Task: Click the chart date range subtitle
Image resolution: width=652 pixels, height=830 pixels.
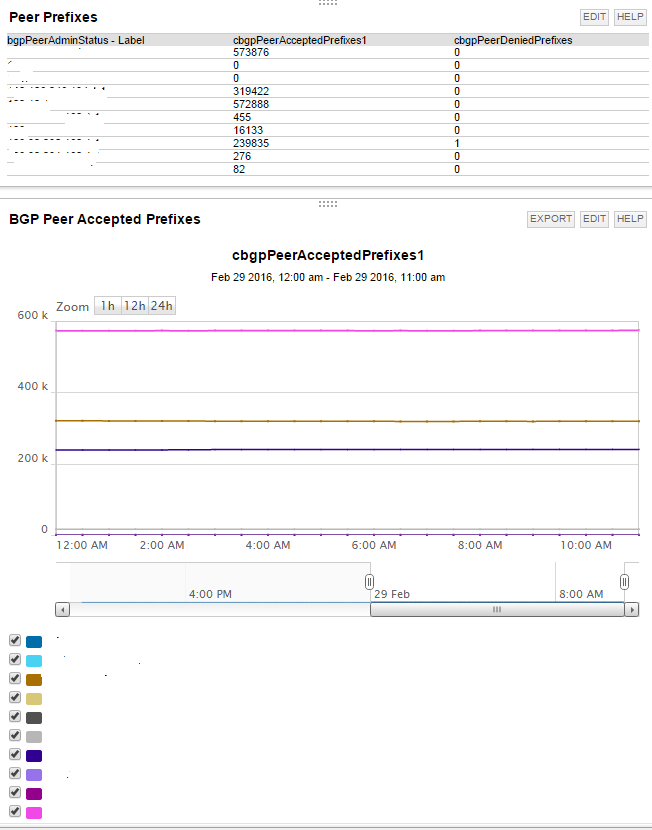Action: [x=328, y=277]
